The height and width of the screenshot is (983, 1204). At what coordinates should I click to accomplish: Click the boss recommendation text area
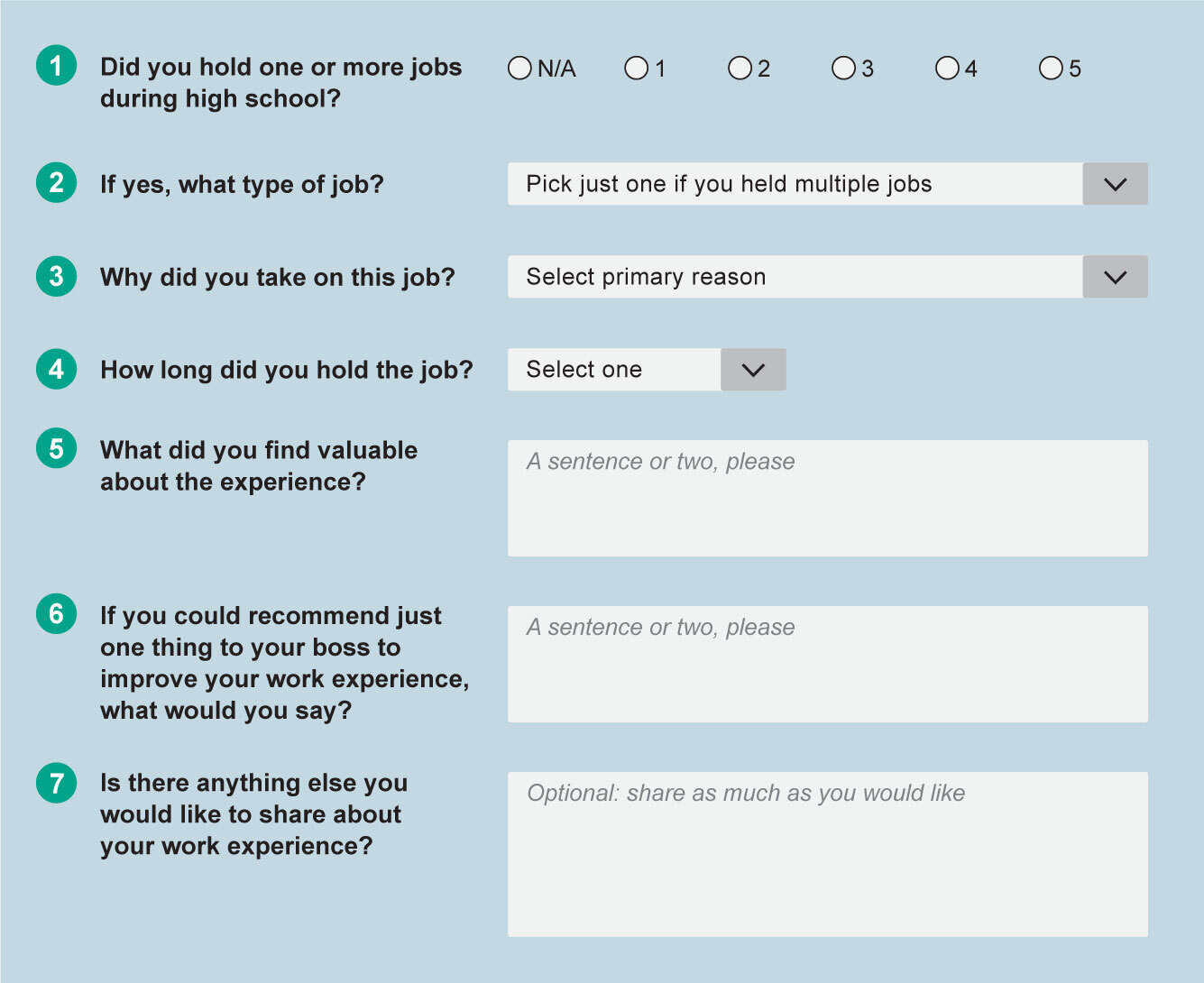(828, 664)
